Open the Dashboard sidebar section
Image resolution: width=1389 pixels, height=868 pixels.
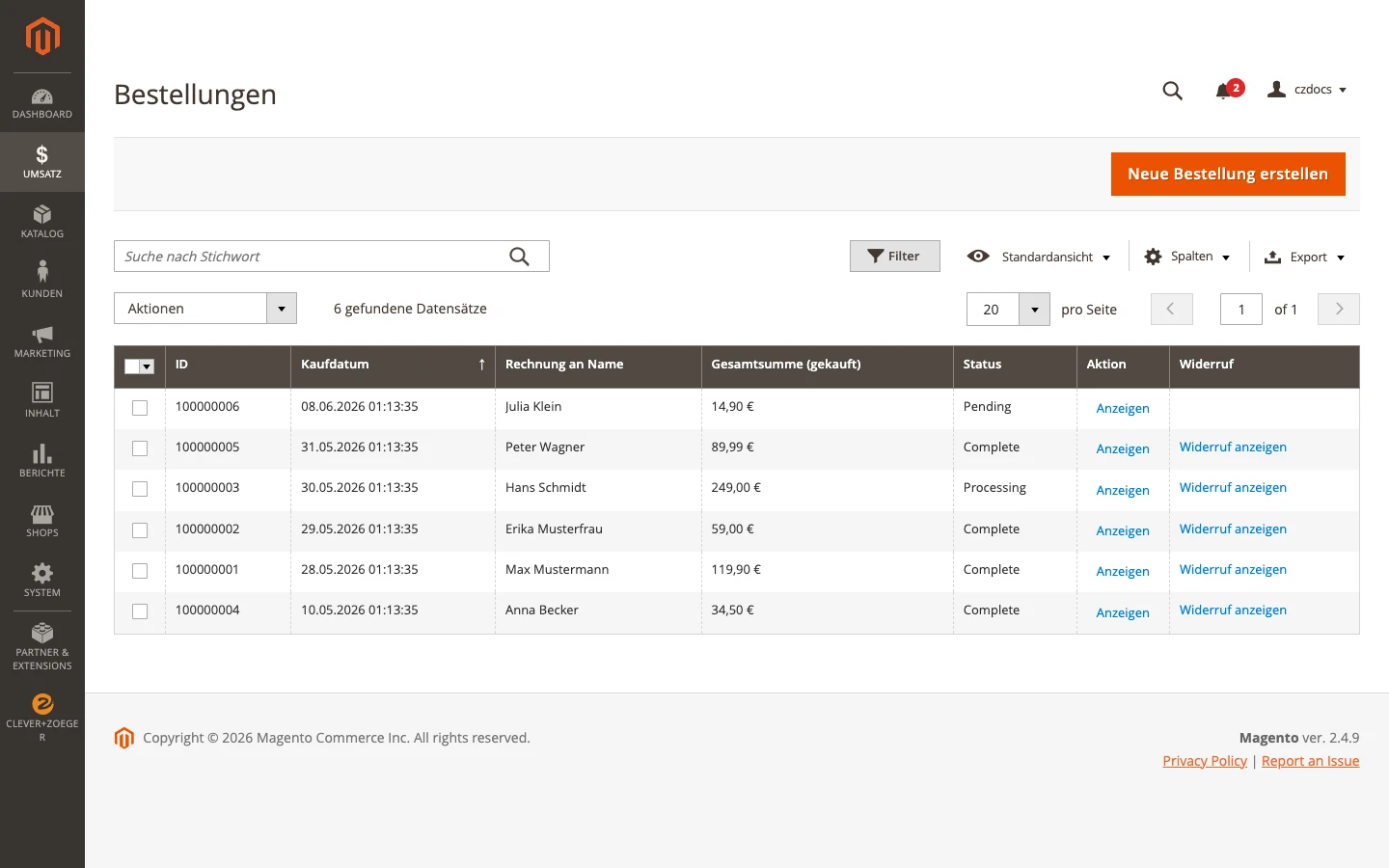pyautogui.click(x=42, y=103)
